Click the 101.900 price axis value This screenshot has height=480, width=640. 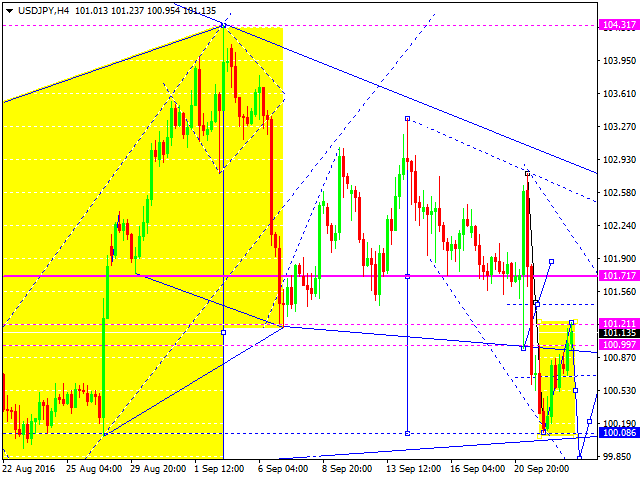pos(620,259)
